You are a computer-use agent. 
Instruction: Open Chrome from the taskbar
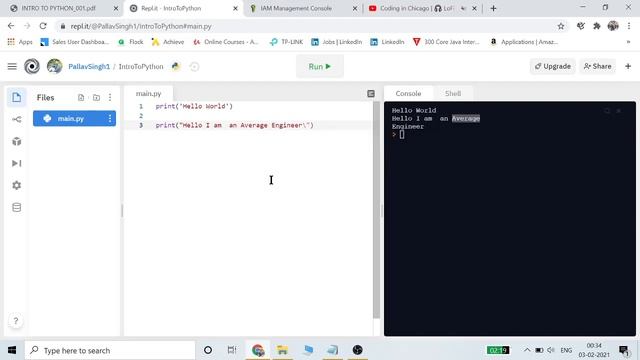[x=258, y=350]
